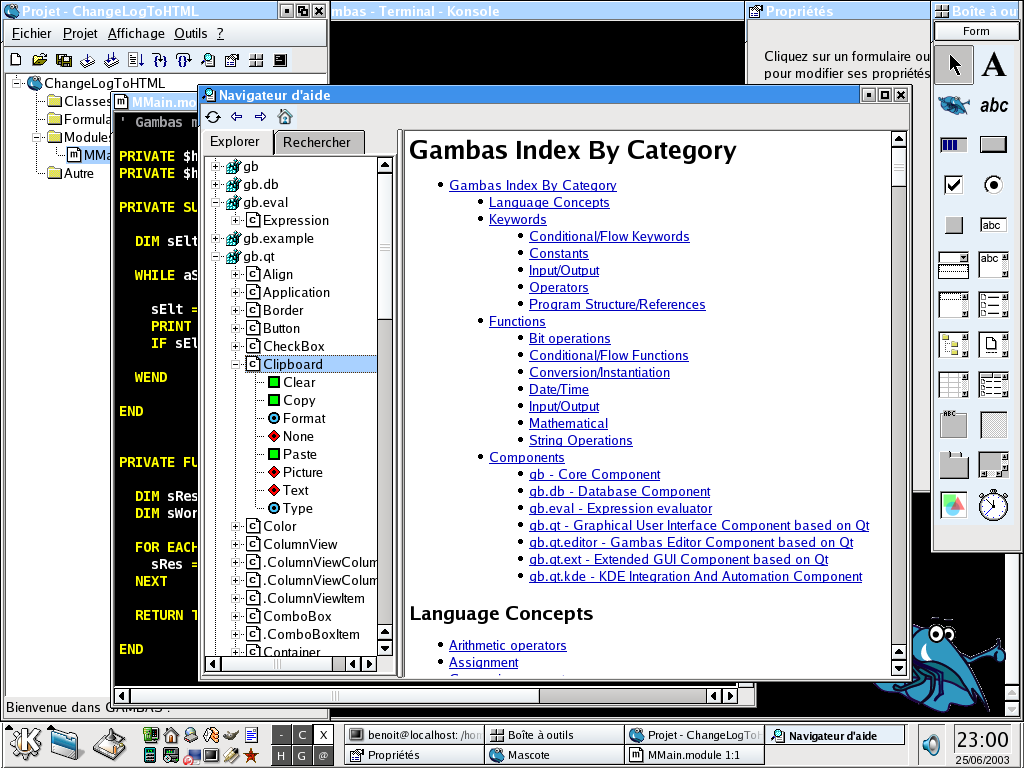This screenshot has width=1024, height=768.
Task: Click the clock showing 23:00
Action: click(982, 740)
